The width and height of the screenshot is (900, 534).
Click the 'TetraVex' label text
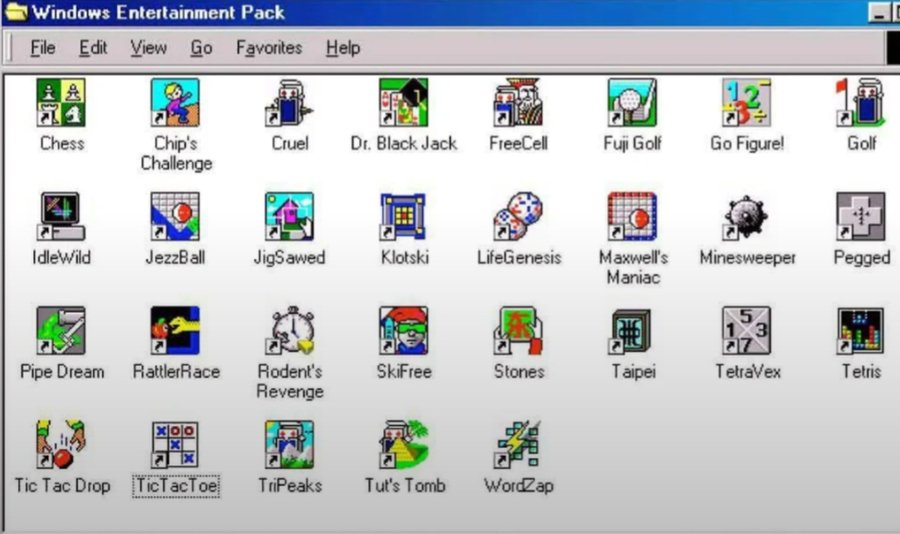click(x=748, y=372)
